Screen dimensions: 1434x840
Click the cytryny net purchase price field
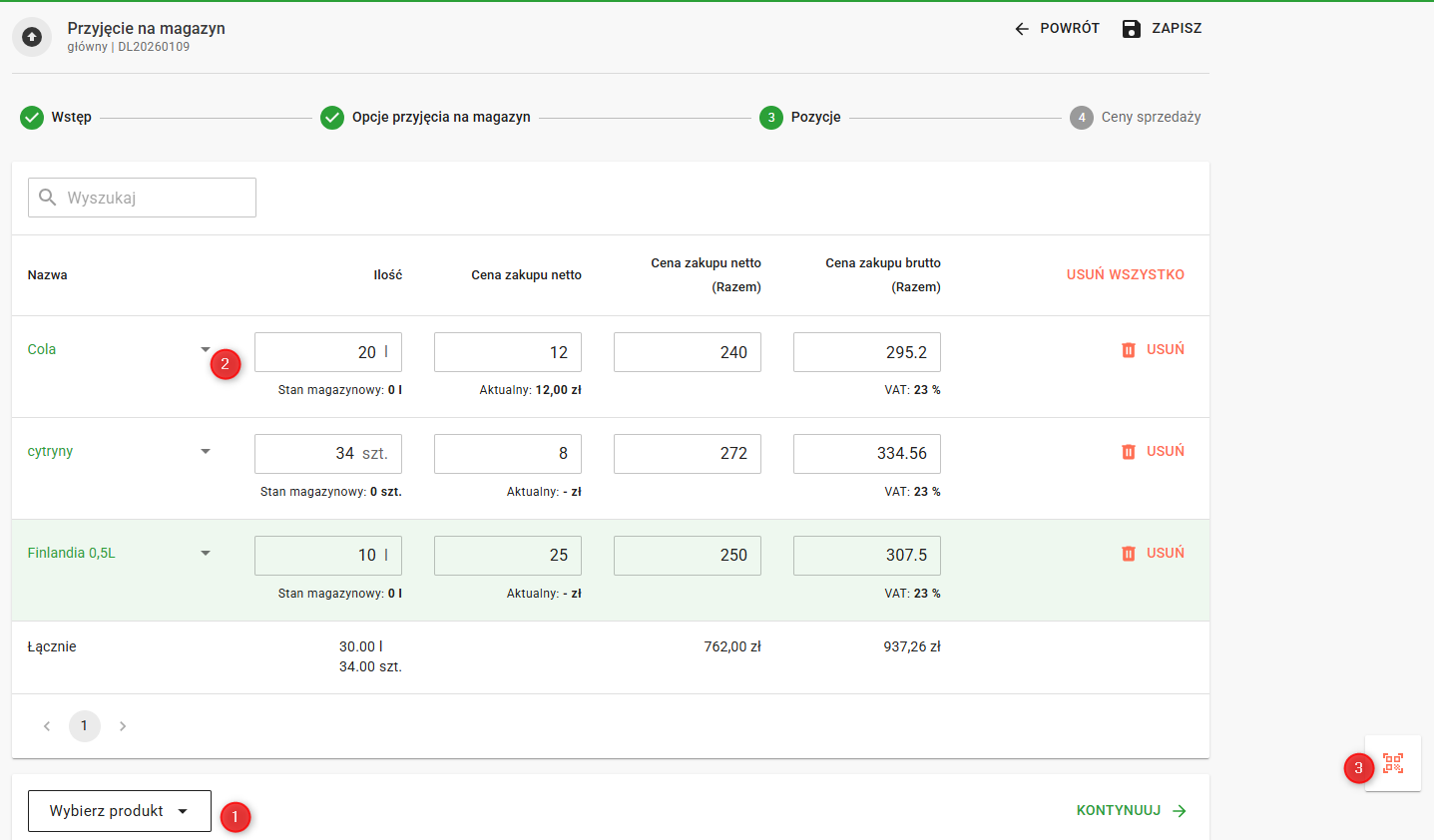coord(507,454)
